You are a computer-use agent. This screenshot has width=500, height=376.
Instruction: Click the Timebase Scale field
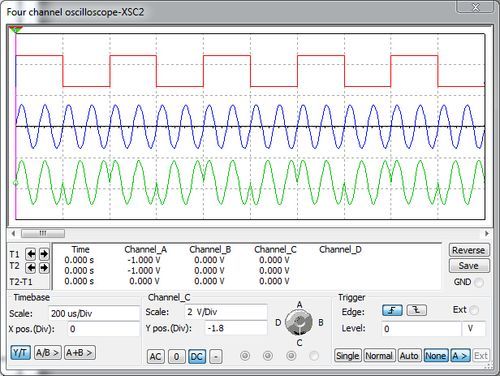pos(94,313)
